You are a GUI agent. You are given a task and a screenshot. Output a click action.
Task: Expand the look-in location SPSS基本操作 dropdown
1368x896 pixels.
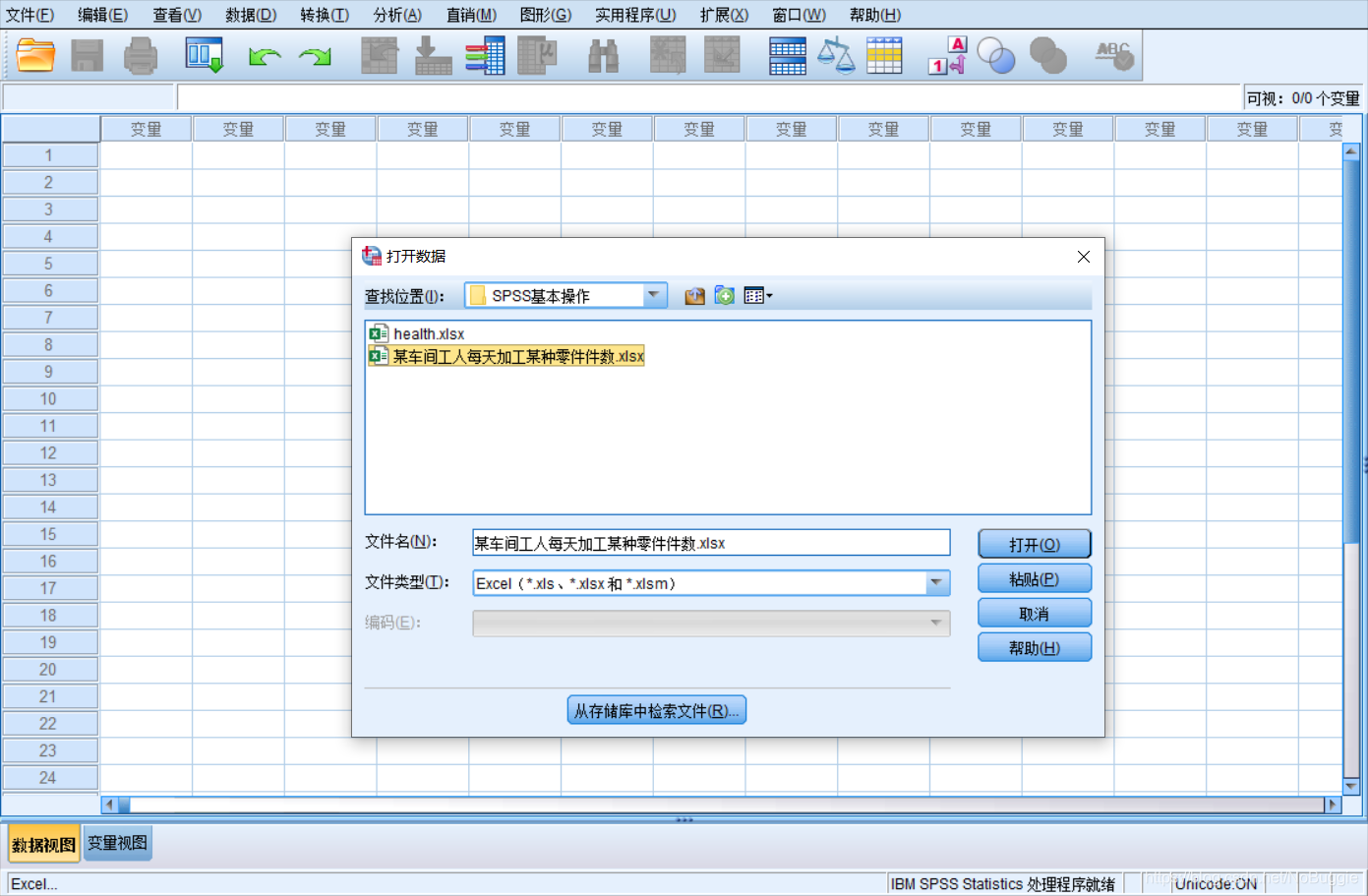pos(654,295)
